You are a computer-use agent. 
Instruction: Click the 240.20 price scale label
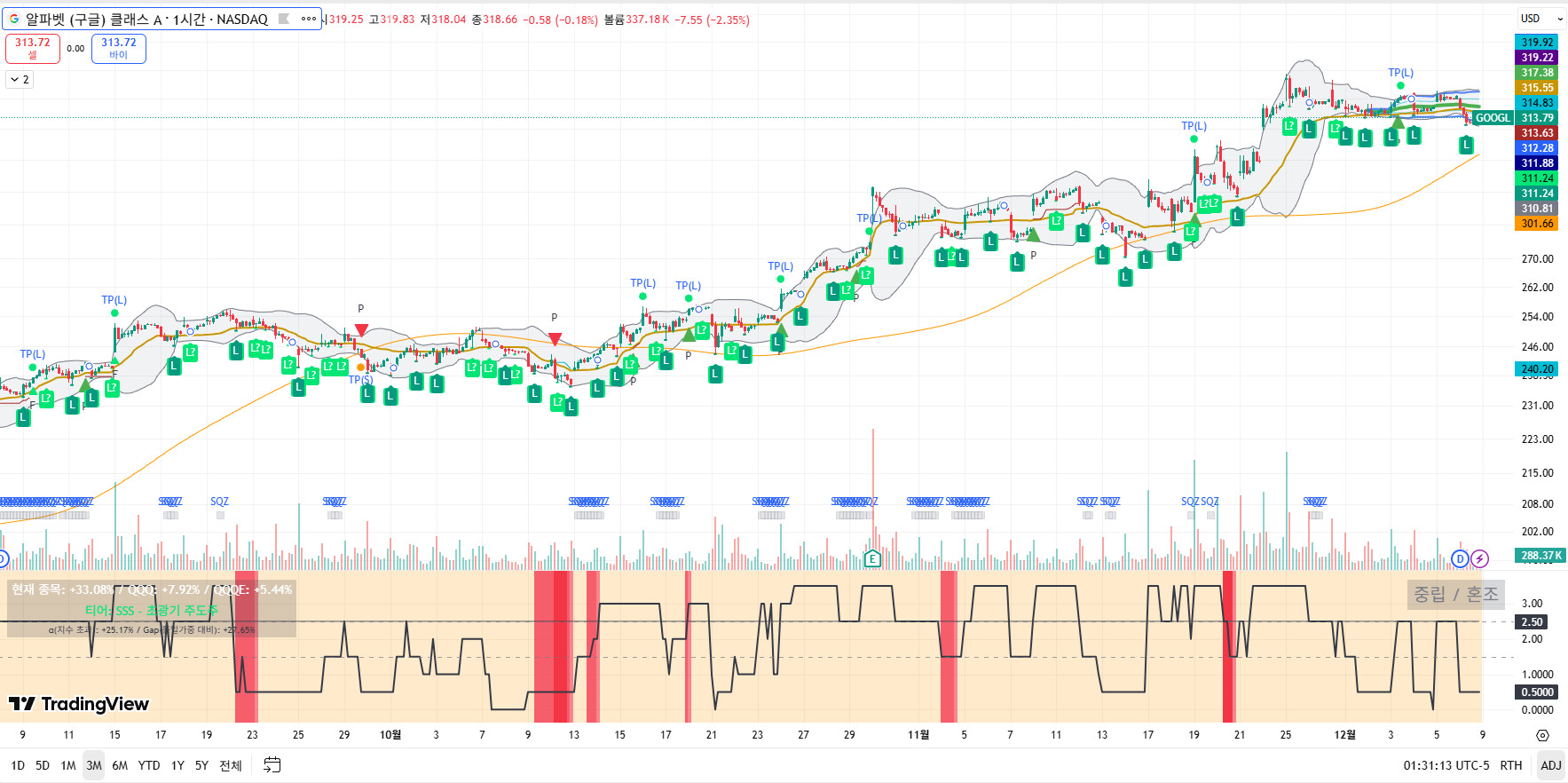pyautogui.click(x=1537, y=369)
